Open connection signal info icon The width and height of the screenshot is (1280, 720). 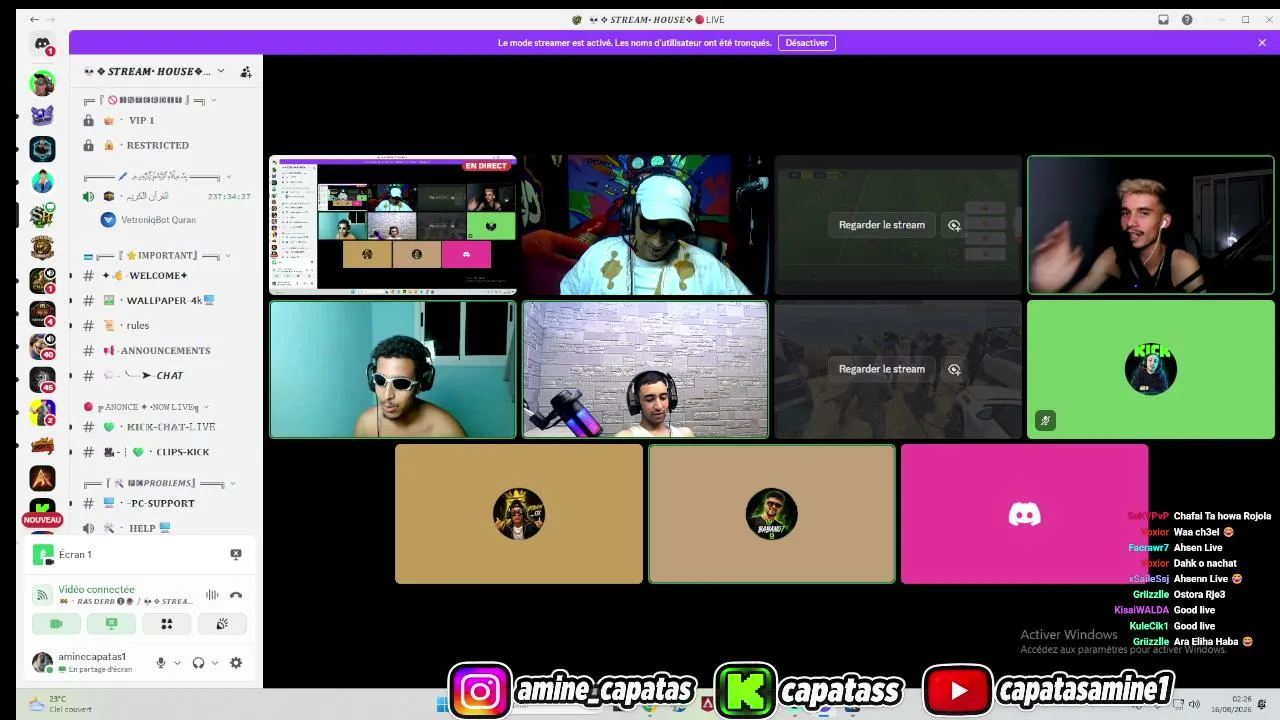[x=42, y=595]
